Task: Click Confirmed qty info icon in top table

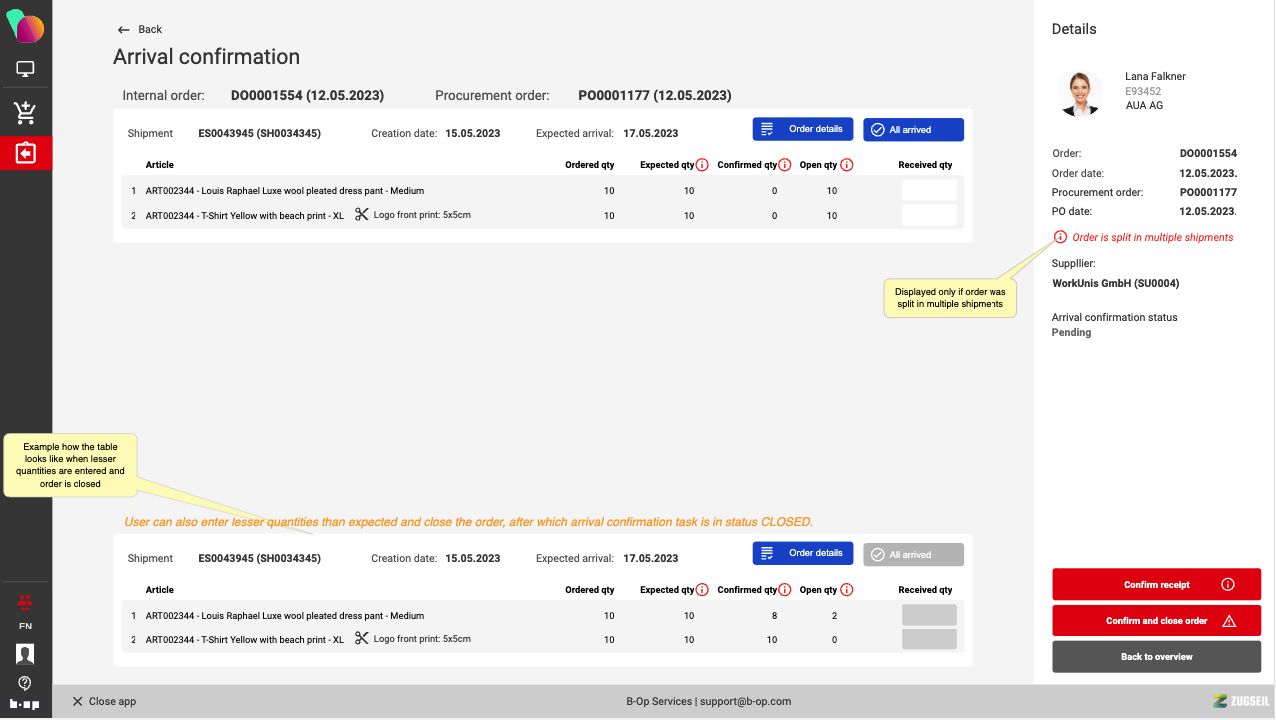Action: 785,165
